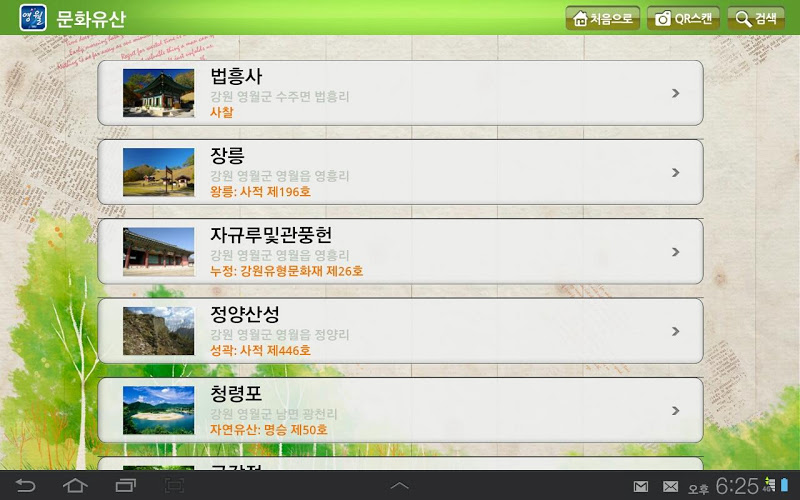Click the 문화유산 page title
The image size is (800, 500).
pos(90,19)
